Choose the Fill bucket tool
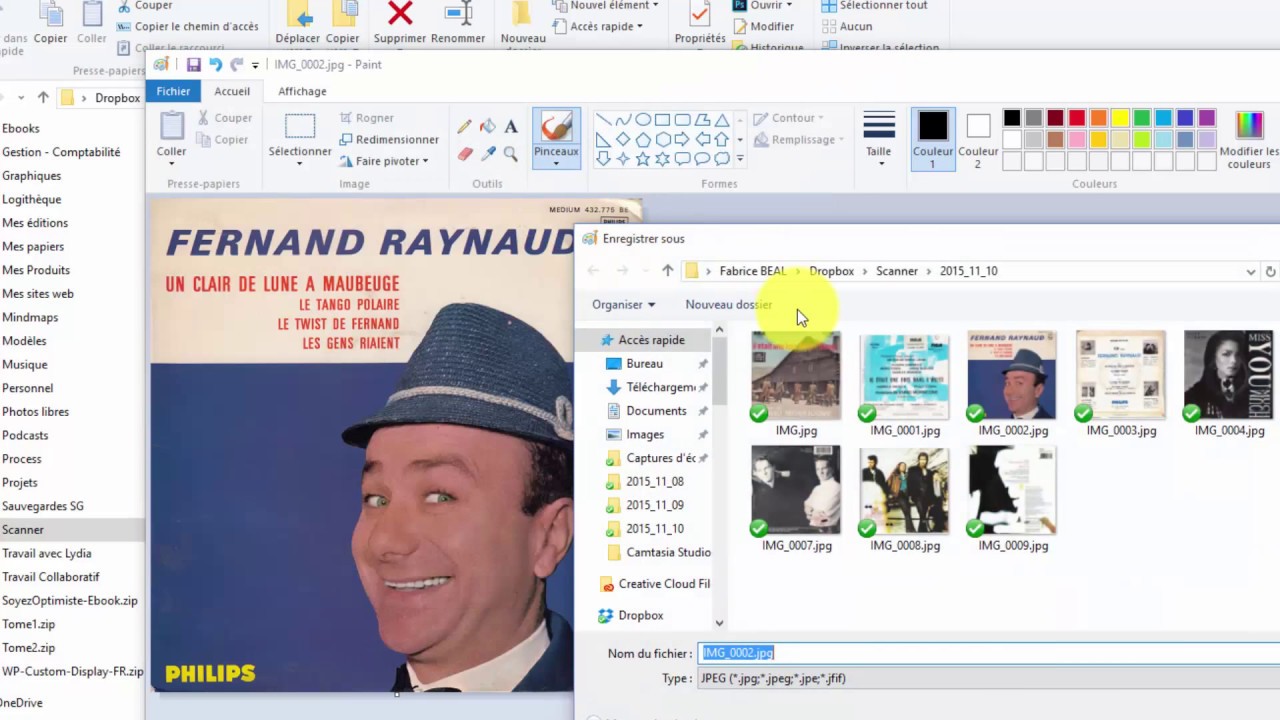 488,127
